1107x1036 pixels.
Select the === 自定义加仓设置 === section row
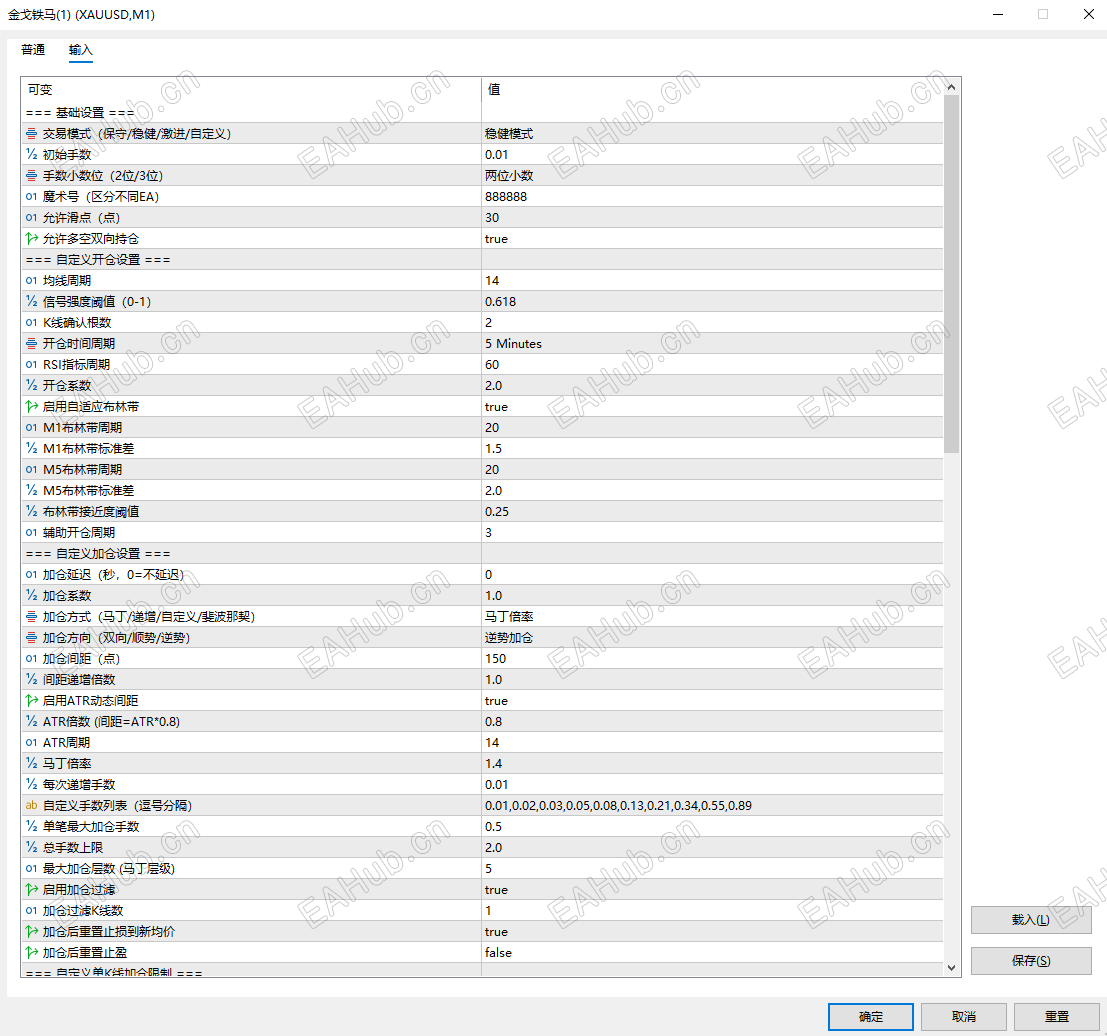pyautogui.click(x=482, y=554)
